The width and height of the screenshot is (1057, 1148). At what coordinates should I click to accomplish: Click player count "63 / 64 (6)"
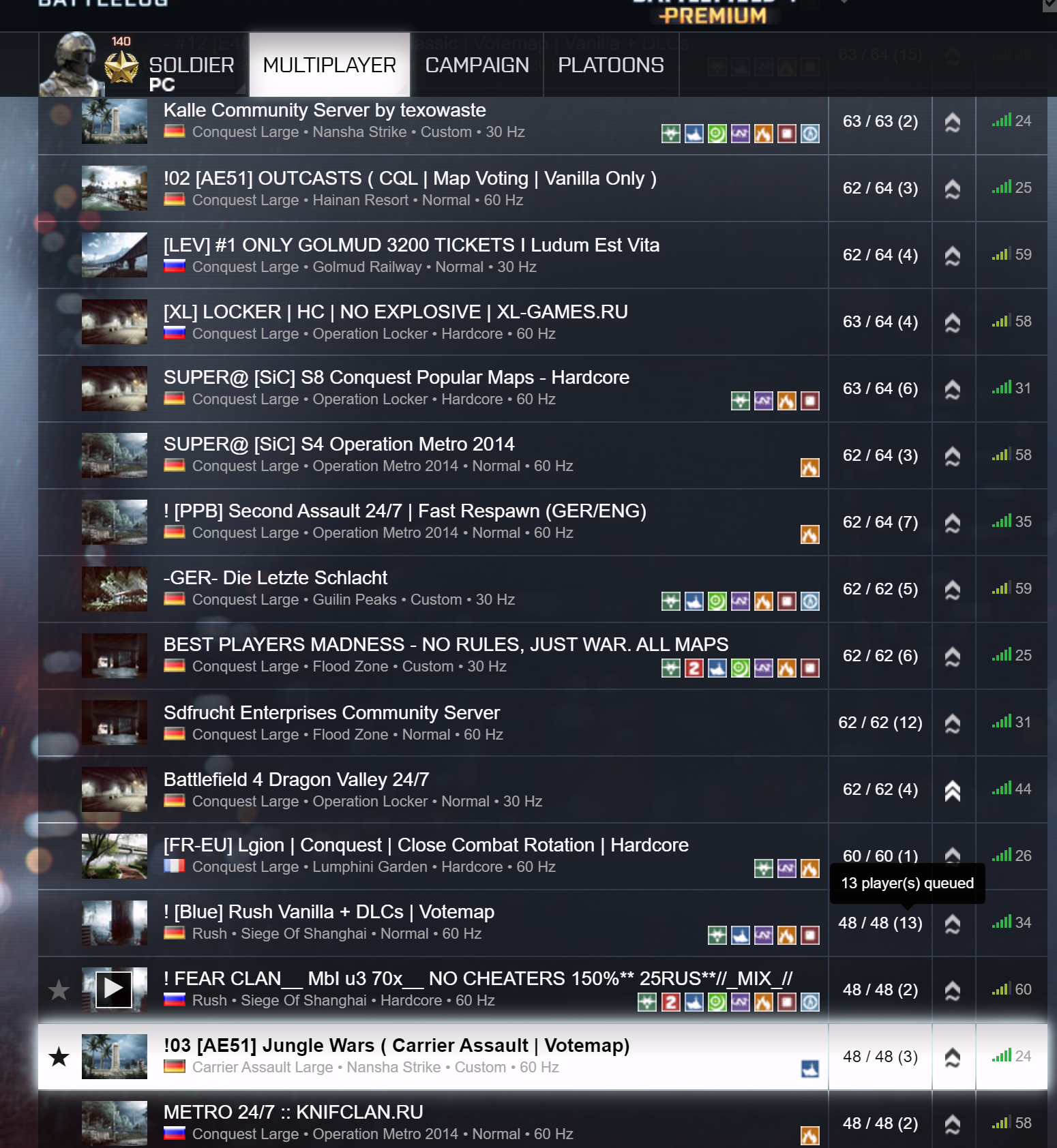click(x=880, y=389)
